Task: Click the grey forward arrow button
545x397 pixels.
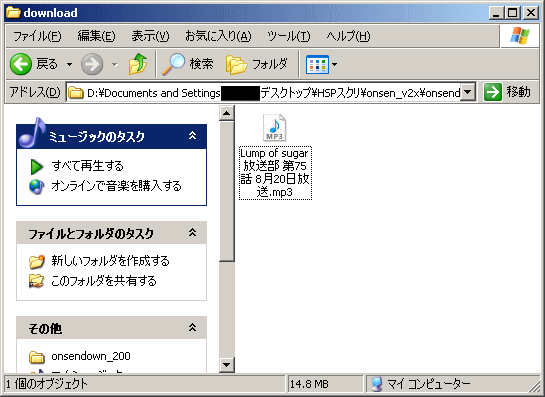Action: pos(92,64)
